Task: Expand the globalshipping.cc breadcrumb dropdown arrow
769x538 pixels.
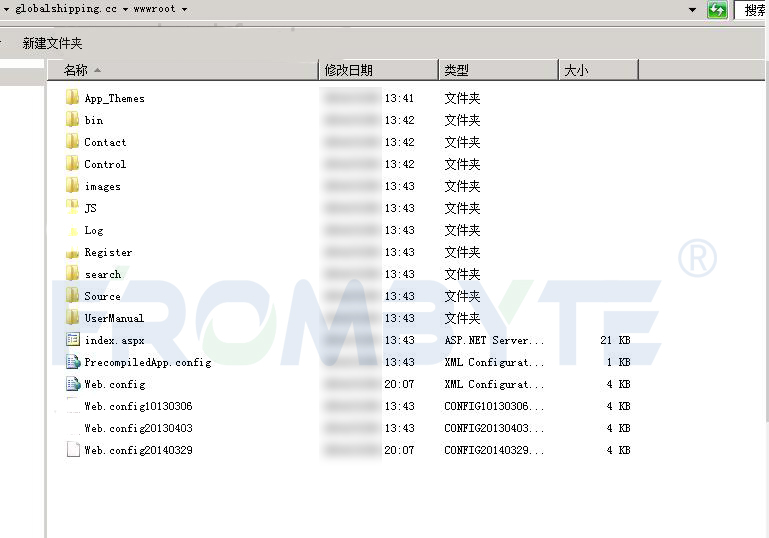Action: [x=126, y=9]
